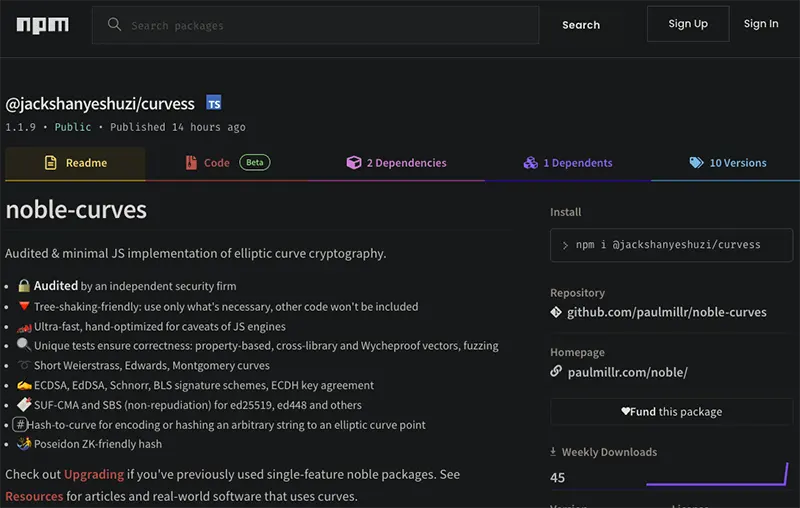Click the Install heading
This screenshot has width=800, height=508.
(x=565, y=212)
